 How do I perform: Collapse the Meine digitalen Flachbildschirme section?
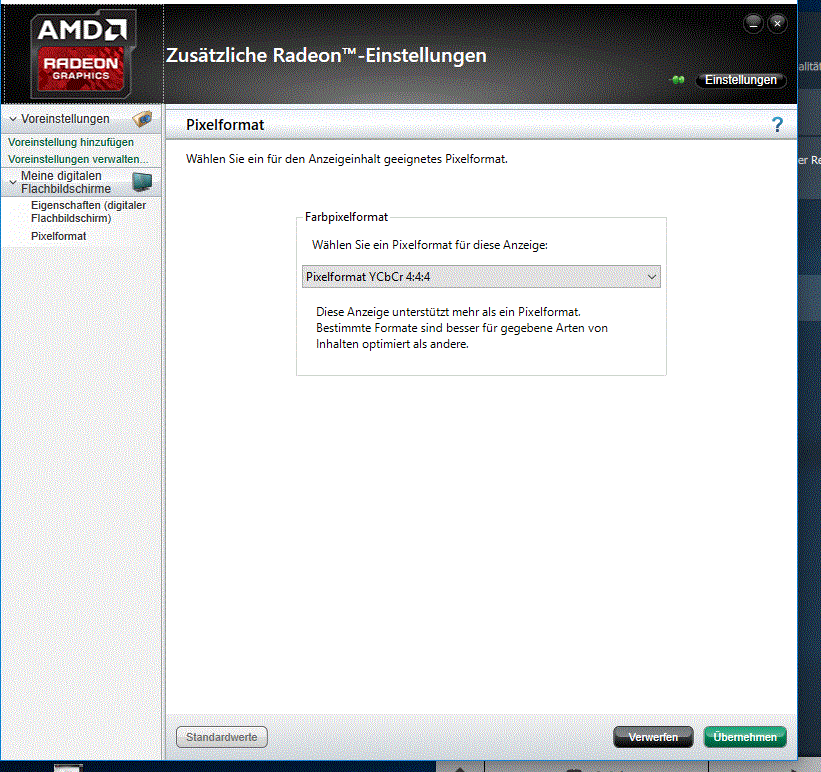click(x=13, y=182)
